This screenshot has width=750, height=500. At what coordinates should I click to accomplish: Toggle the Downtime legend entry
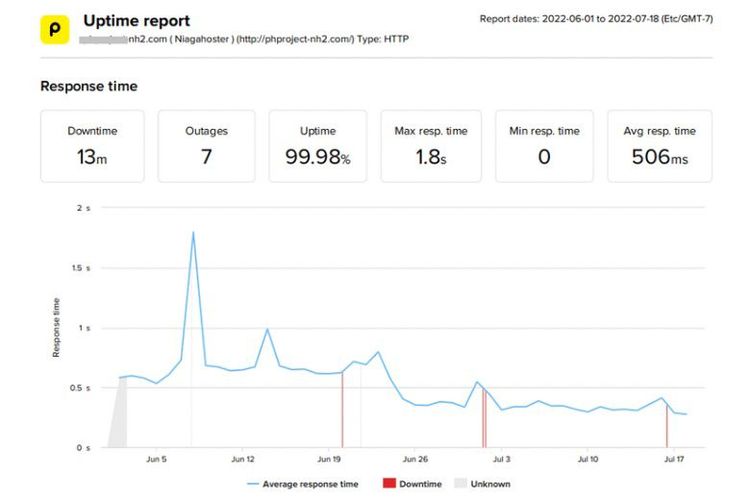point(410,484)
